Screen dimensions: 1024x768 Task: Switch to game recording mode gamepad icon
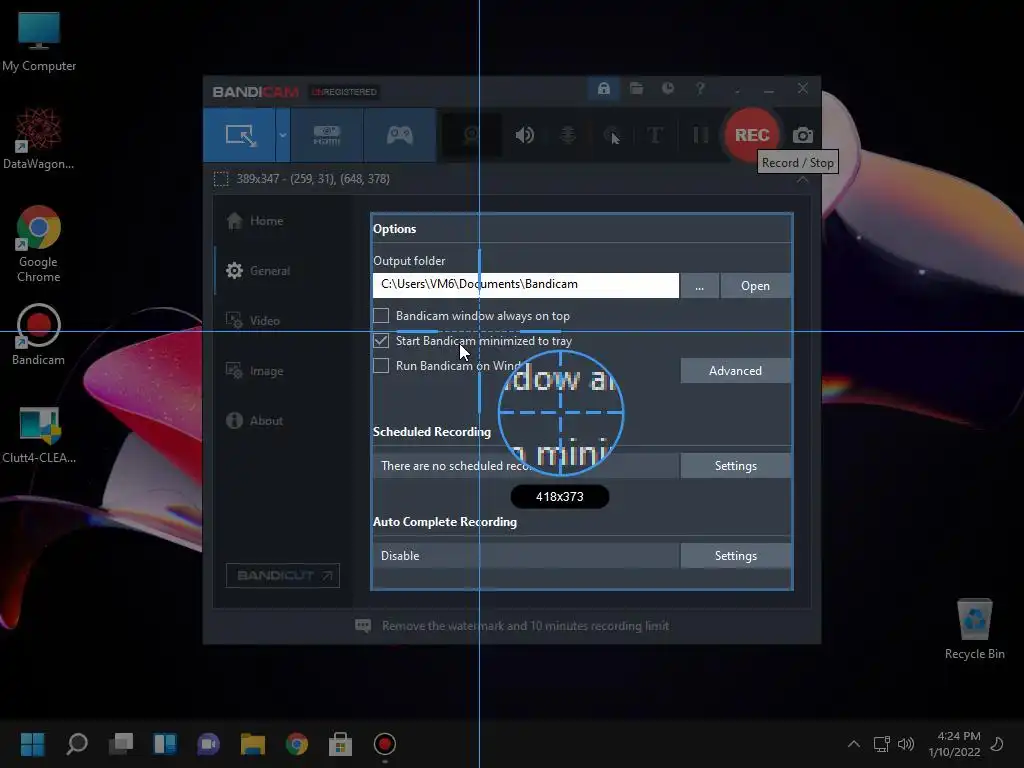[x=400, y=135]
